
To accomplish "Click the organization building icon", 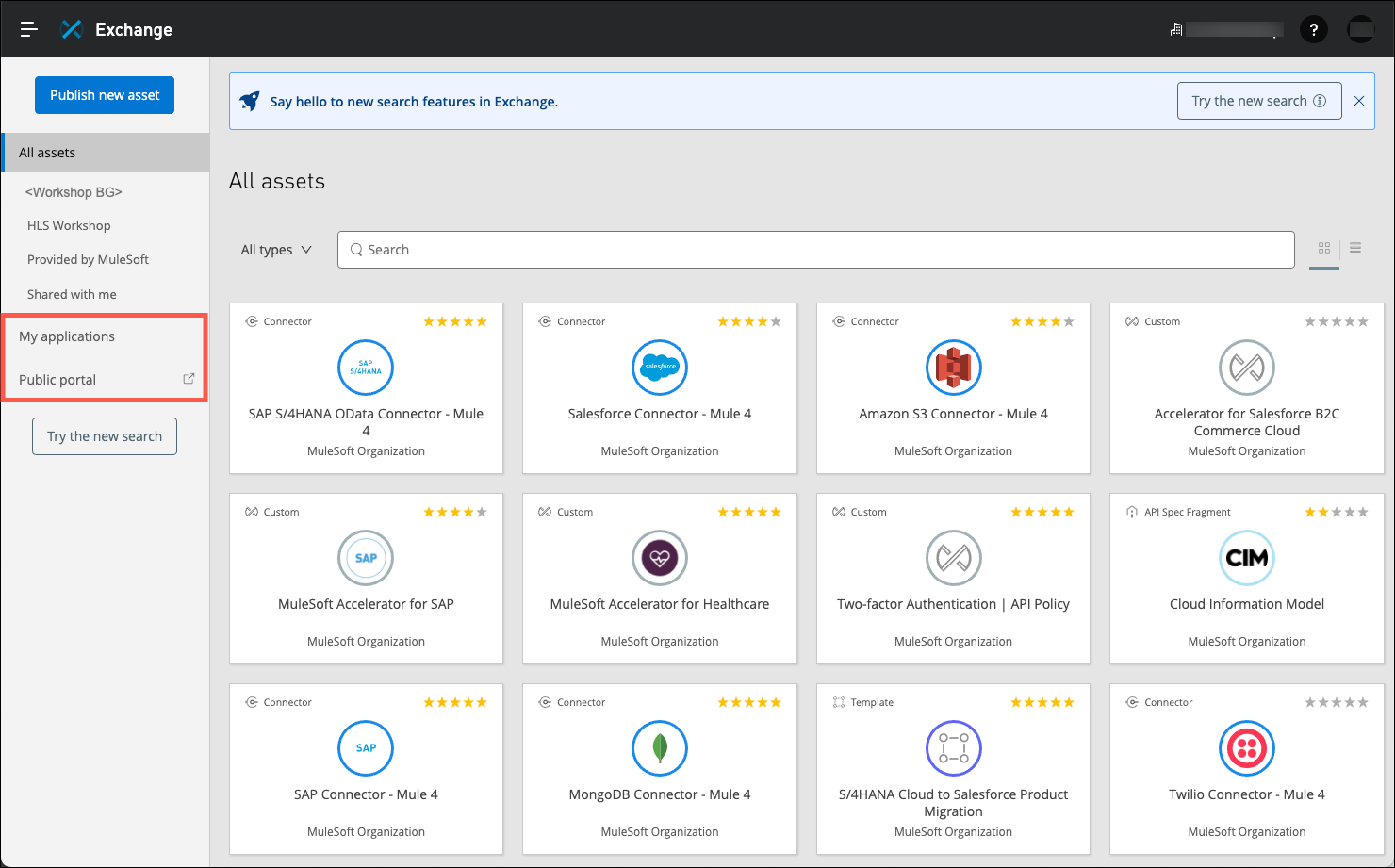I will click(1175, 29).
